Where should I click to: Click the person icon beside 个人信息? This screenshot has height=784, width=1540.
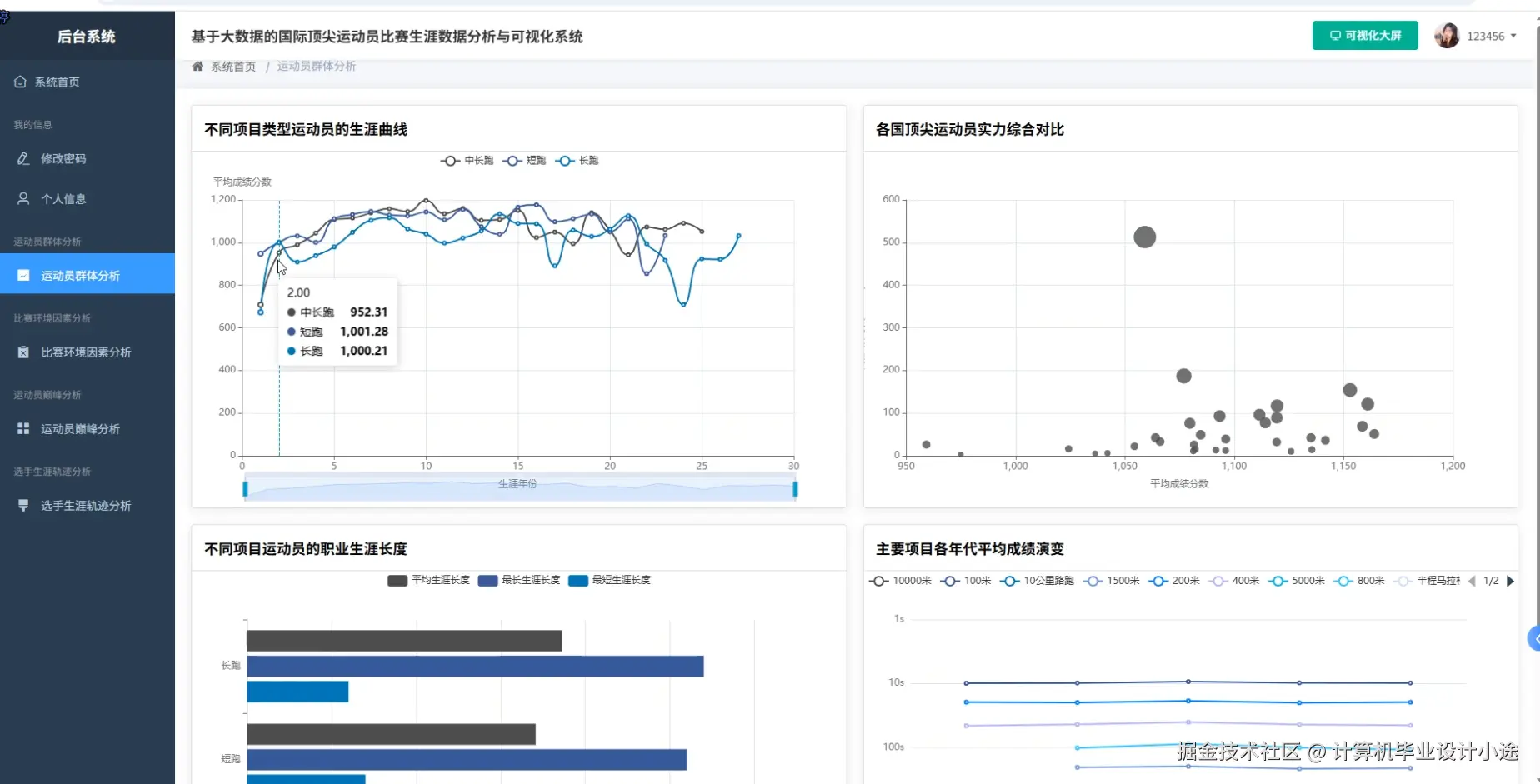[23, 198]
